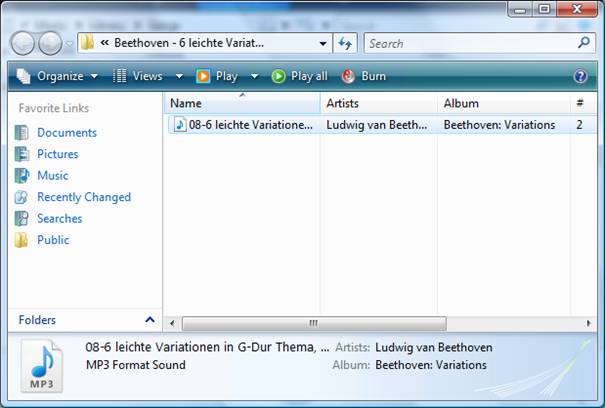The width and height of the screenshot is (605, 408).
Task: Expand the address bar path history dropdown
Action: 323,43
